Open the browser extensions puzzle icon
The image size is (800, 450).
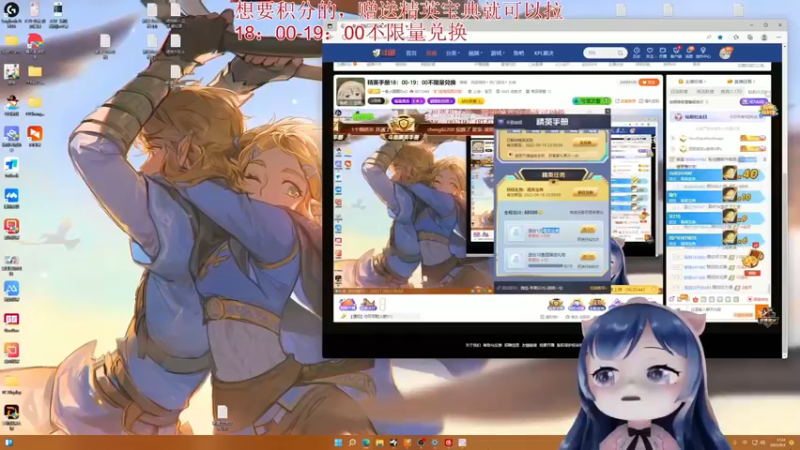tap(736, 37)
